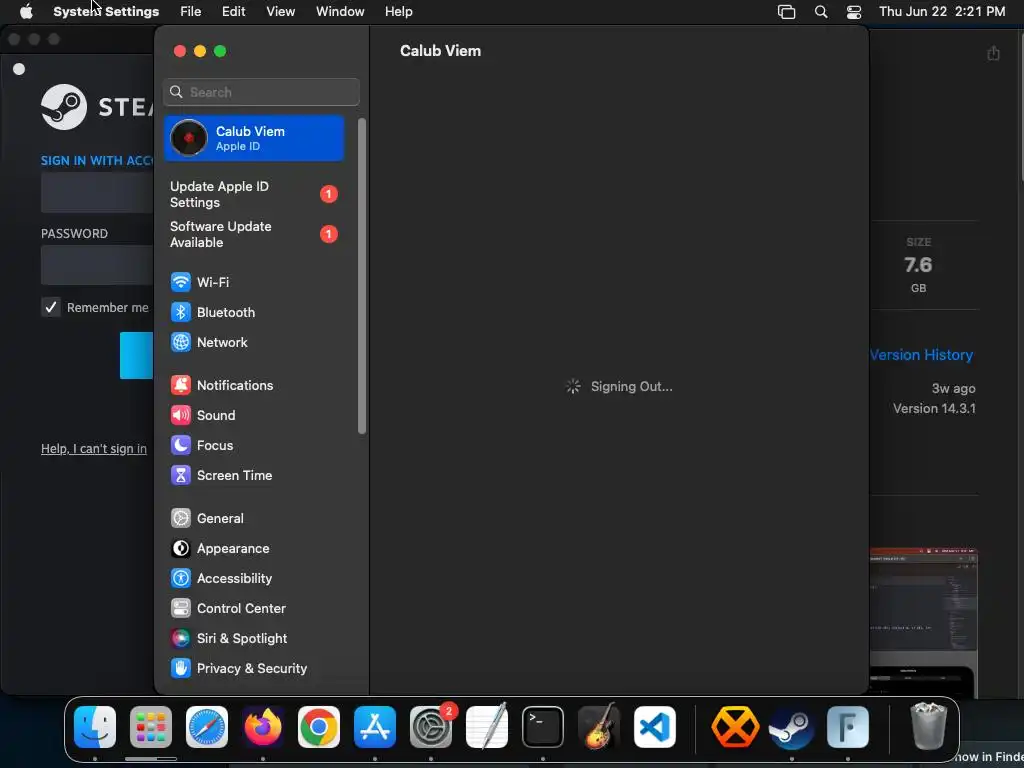Toggle Remember me checkbox in Steam
This screenshot has width=1024, height=768.
coord(51,307)
